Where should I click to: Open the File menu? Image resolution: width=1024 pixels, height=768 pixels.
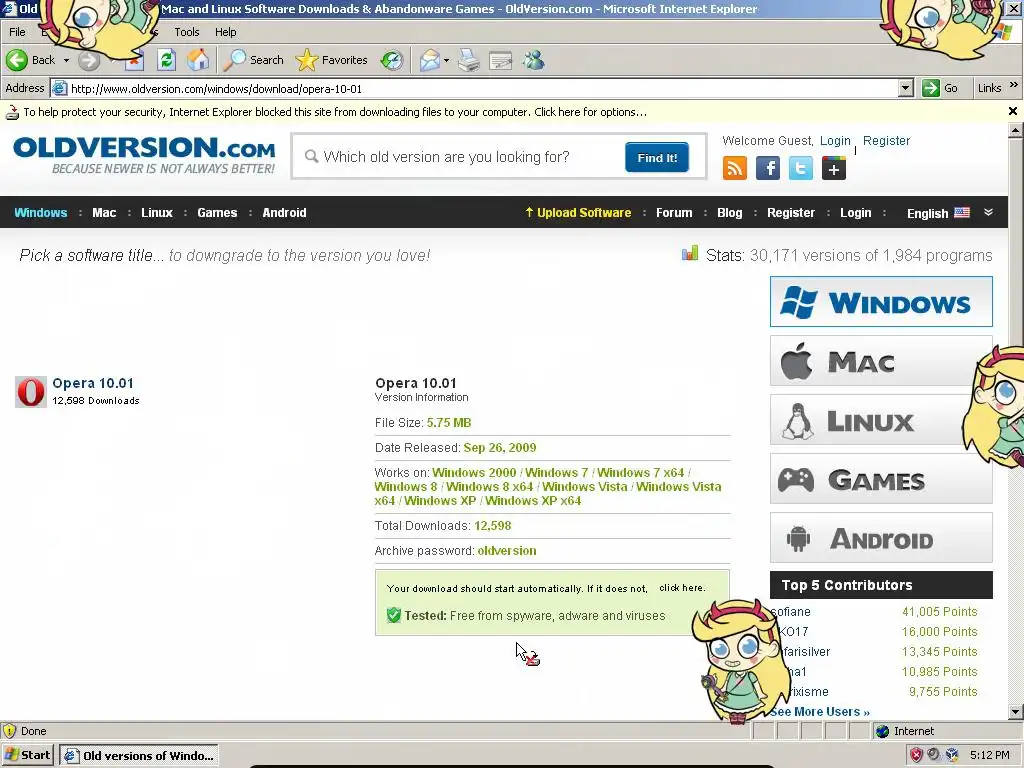[17, 32]
